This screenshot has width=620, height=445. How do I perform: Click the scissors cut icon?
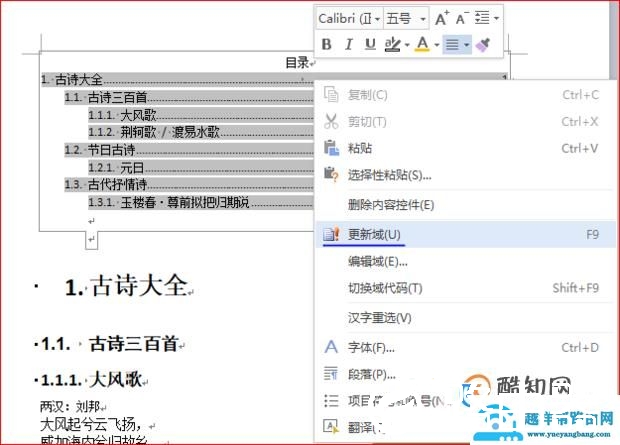(x=331, y=121)
